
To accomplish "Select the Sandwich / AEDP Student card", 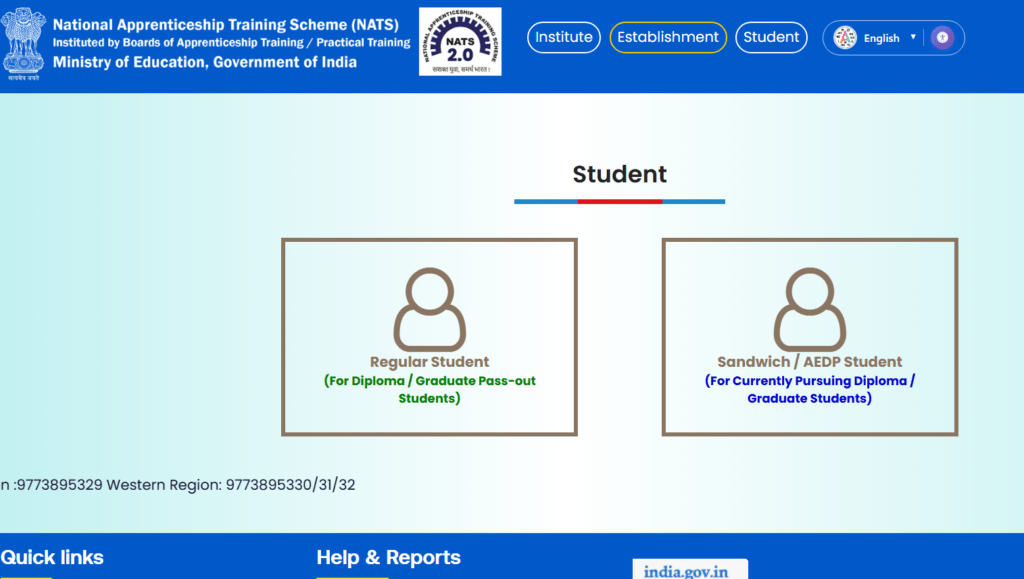I will click(x=810, y=337).
